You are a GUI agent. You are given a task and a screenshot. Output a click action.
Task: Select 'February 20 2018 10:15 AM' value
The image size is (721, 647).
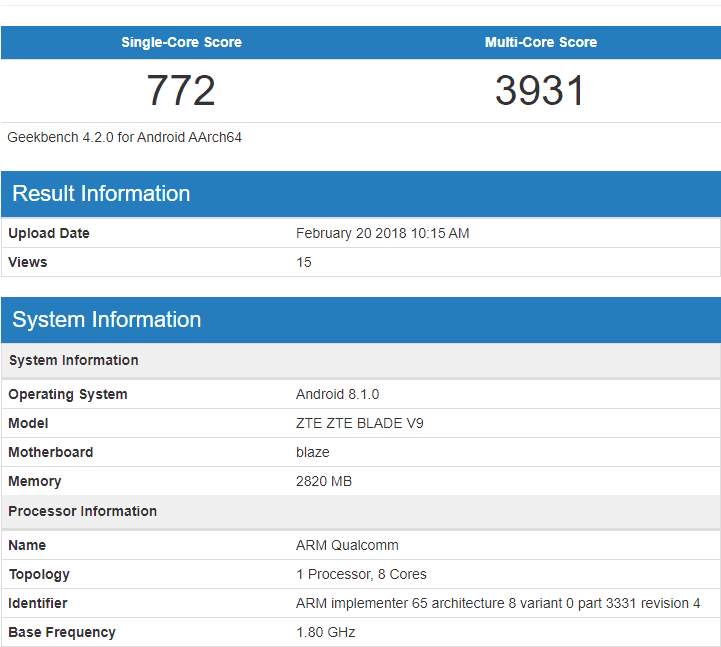(x=383, y=233)
